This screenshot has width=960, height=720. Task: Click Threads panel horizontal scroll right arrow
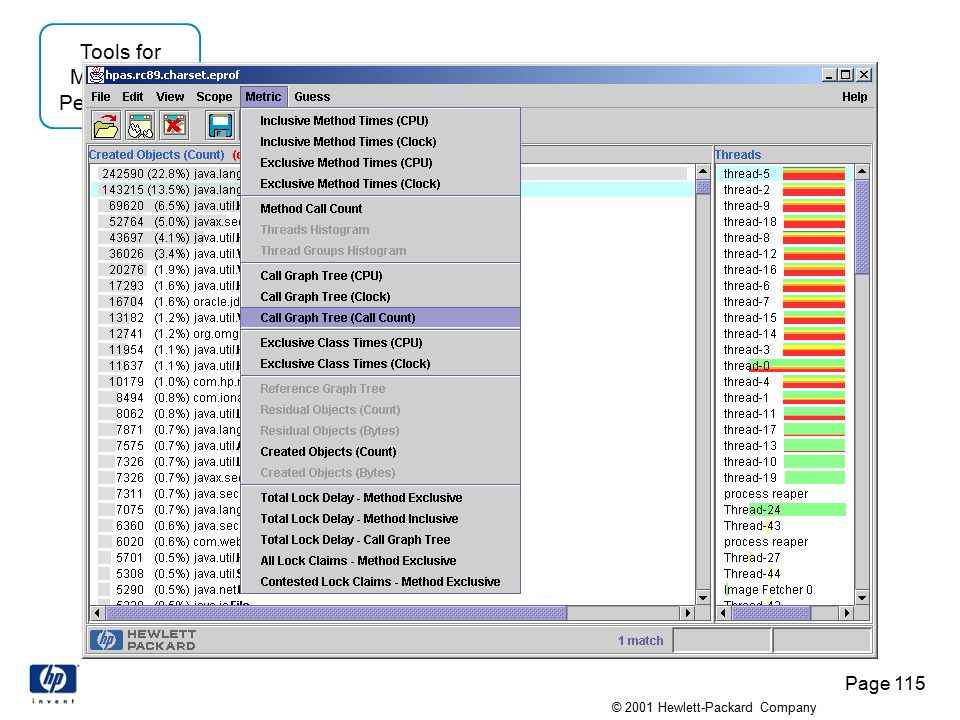point(846,612)
